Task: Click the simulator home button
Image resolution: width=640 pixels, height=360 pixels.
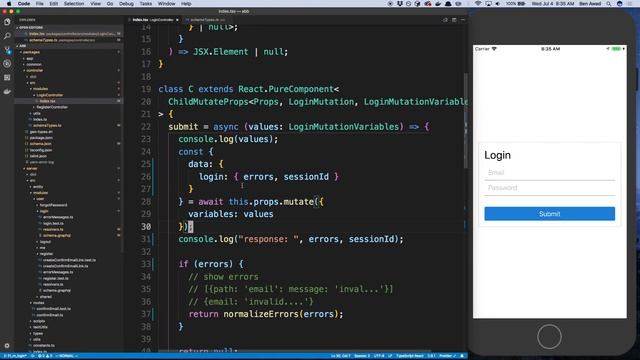Action: point(549,337)
